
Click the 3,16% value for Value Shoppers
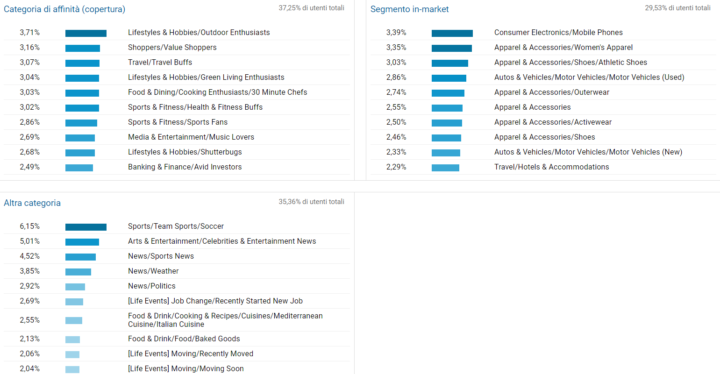[x=30, y=47]
